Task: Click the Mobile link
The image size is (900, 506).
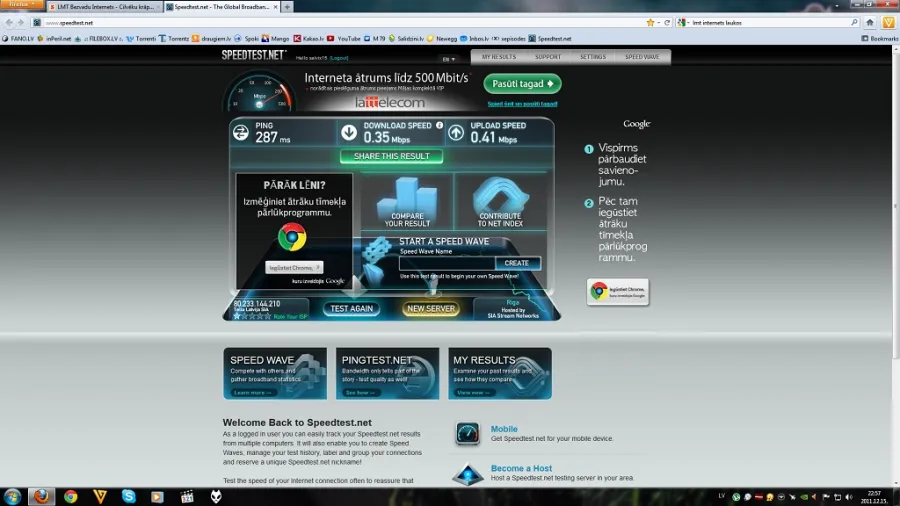Action: pyautogui.click(x=504, y=429)
